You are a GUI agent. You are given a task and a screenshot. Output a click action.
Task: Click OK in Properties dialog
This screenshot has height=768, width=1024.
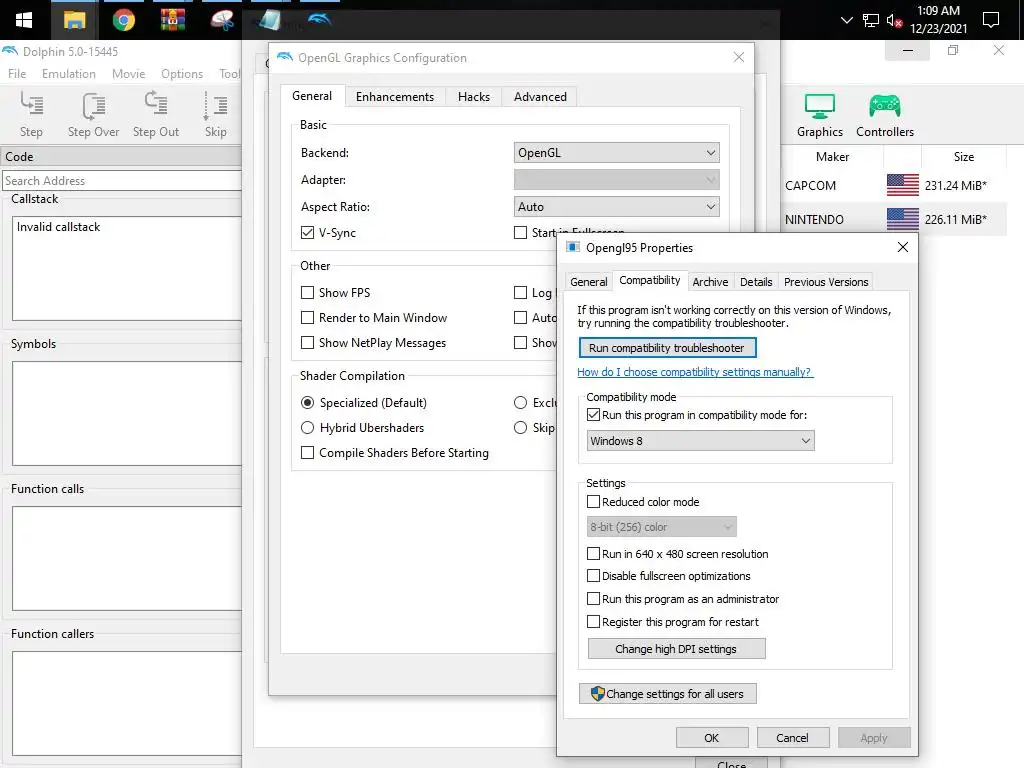(712, 737)
